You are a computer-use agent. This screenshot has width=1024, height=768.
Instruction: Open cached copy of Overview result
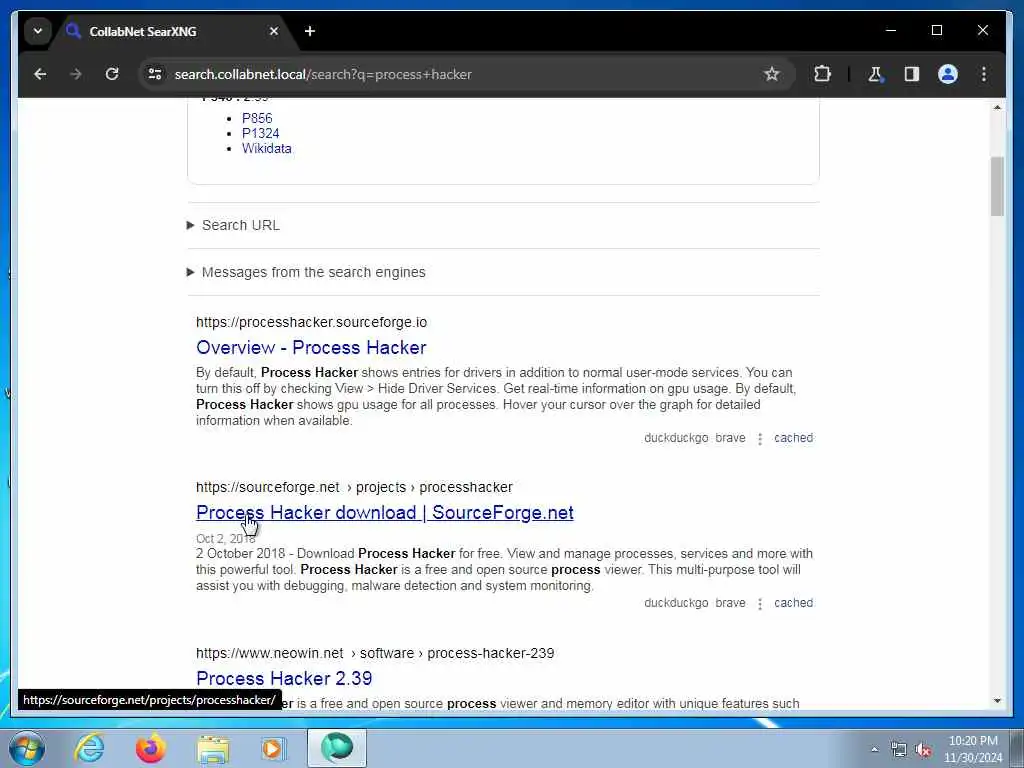793,438
